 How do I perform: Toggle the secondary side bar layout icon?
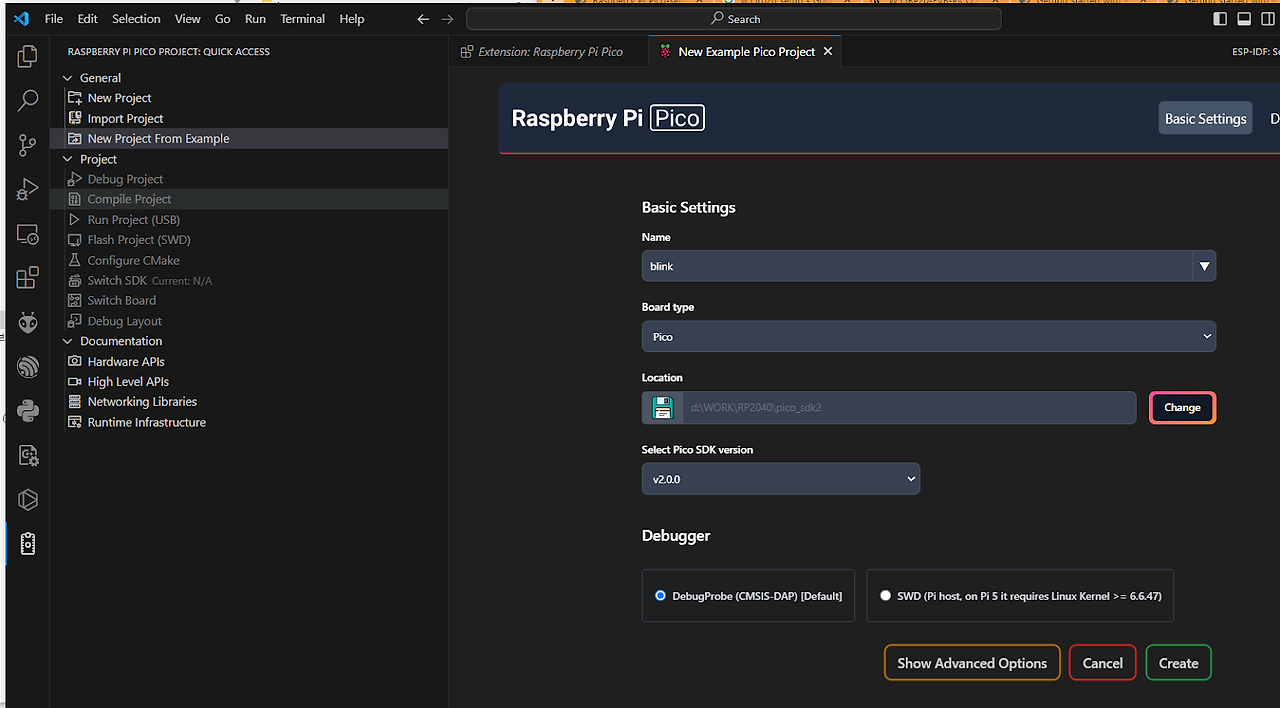pyautogui.click(x=1268, y=19)
